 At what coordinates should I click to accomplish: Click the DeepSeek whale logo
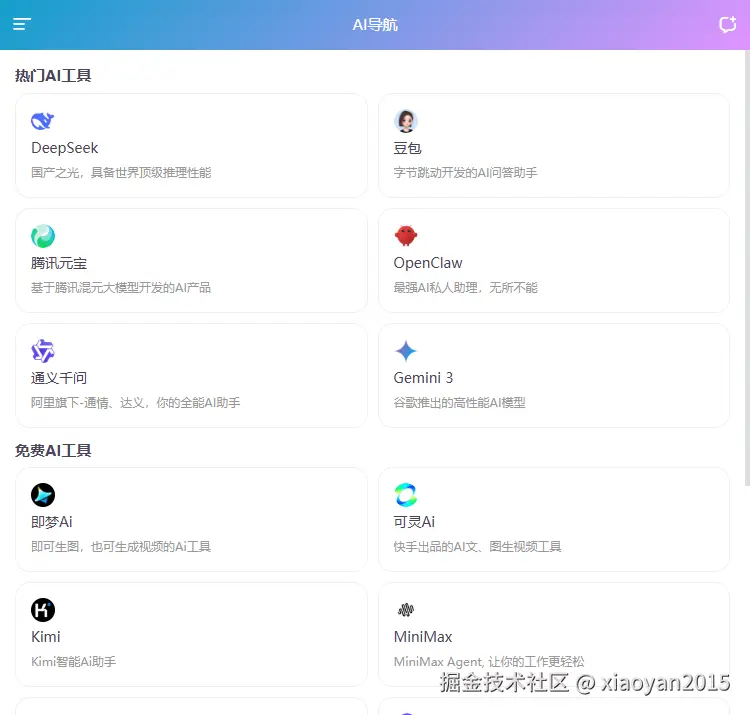[43, 121]
